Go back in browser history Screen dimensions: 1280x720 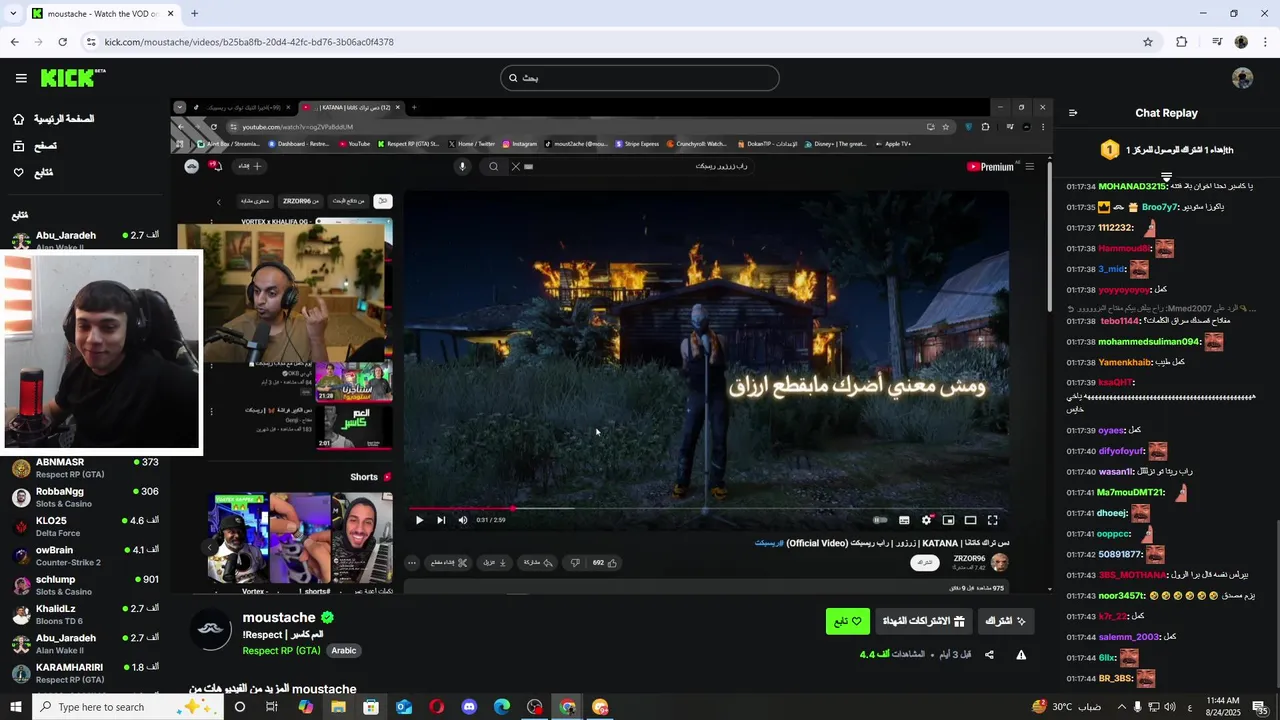click(14, 42)
